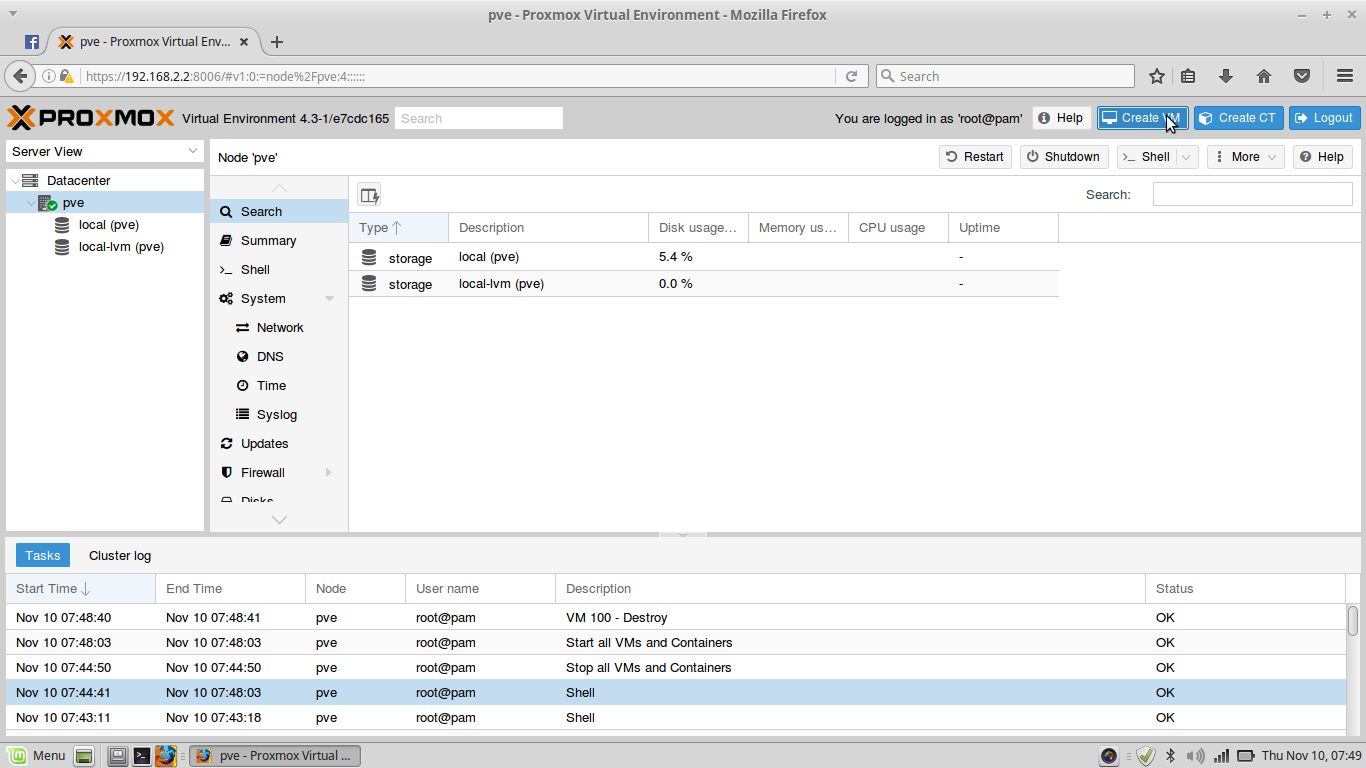Sort by the Type column header

398,228
